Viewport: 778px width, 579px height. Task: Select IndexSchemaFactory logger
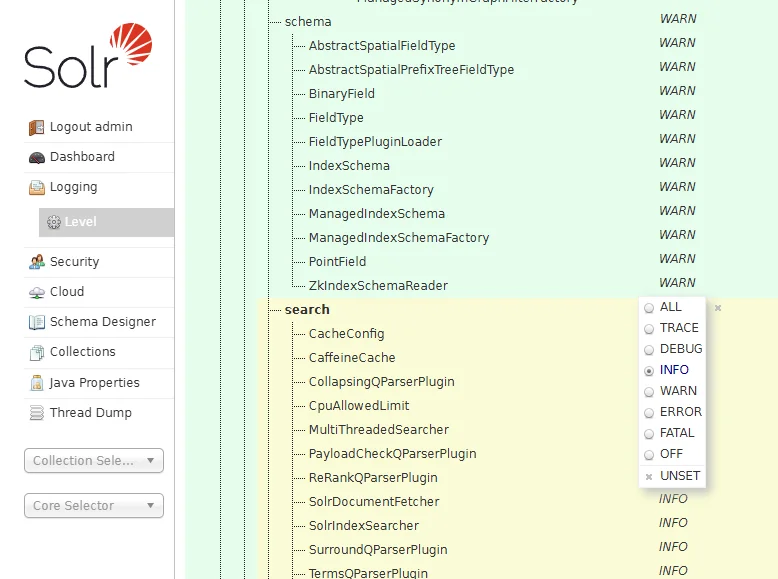[x=371, y=190]
